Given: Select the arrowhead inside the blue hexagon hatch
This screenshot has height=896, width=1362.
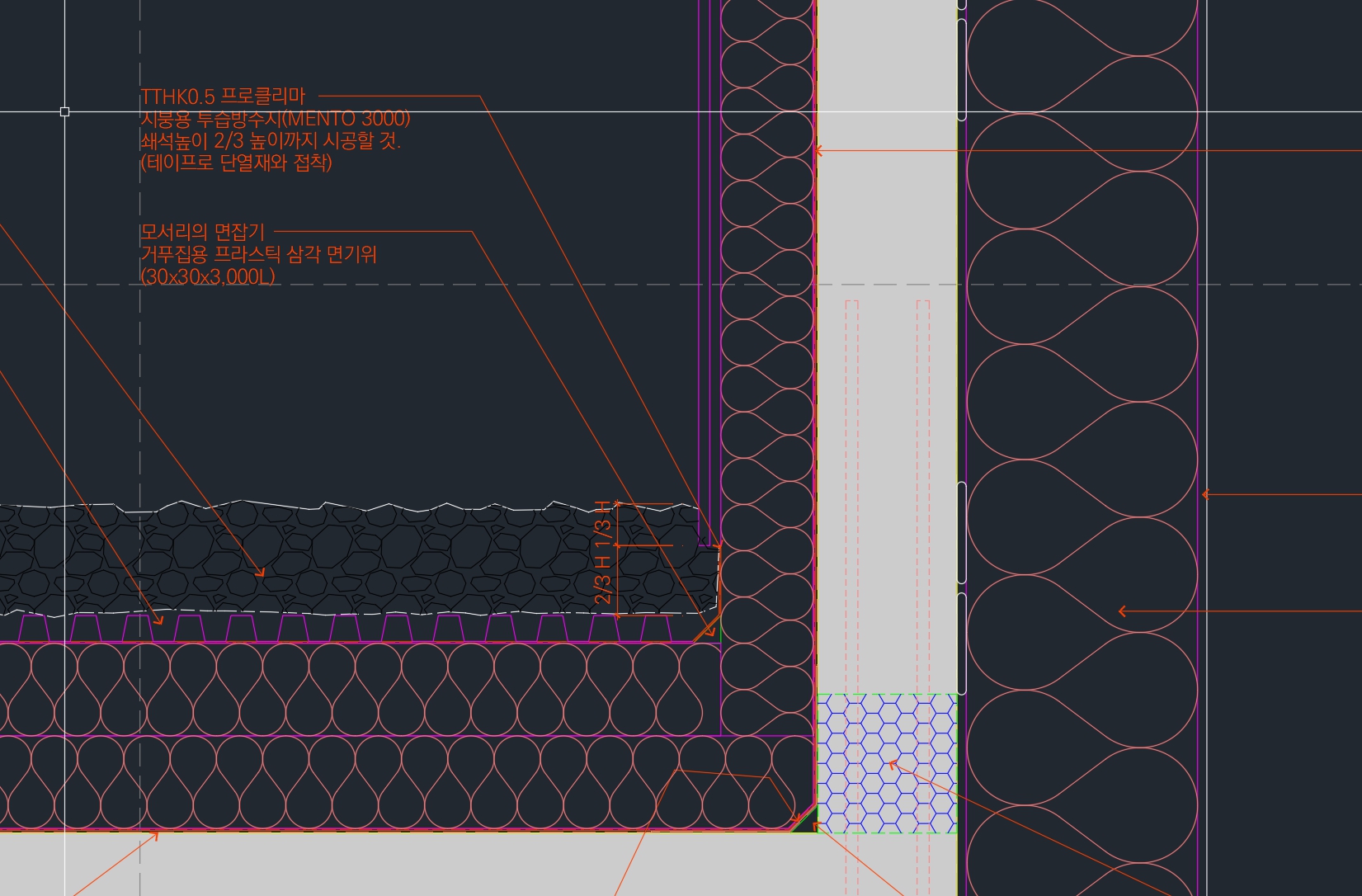Looking at the screenshot, I should point(891,765).
